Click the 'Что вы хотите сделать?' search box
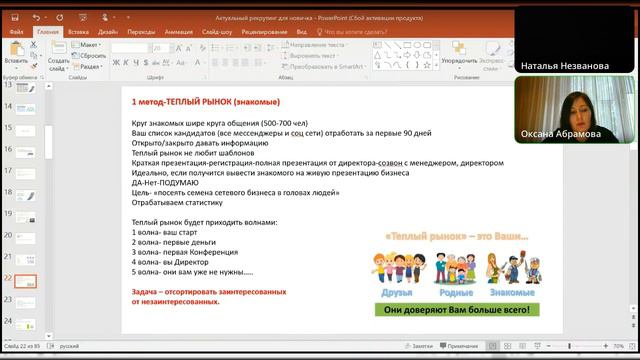640x360 pixels. point(352,32)
